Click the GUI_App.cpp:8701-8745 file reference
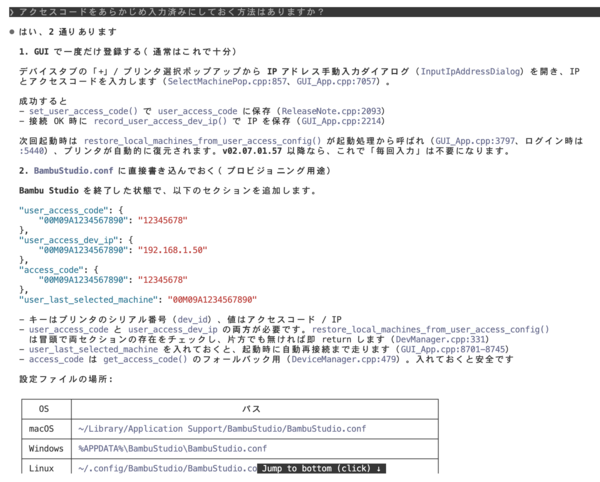The image size is (600, 482). (453, 349)
